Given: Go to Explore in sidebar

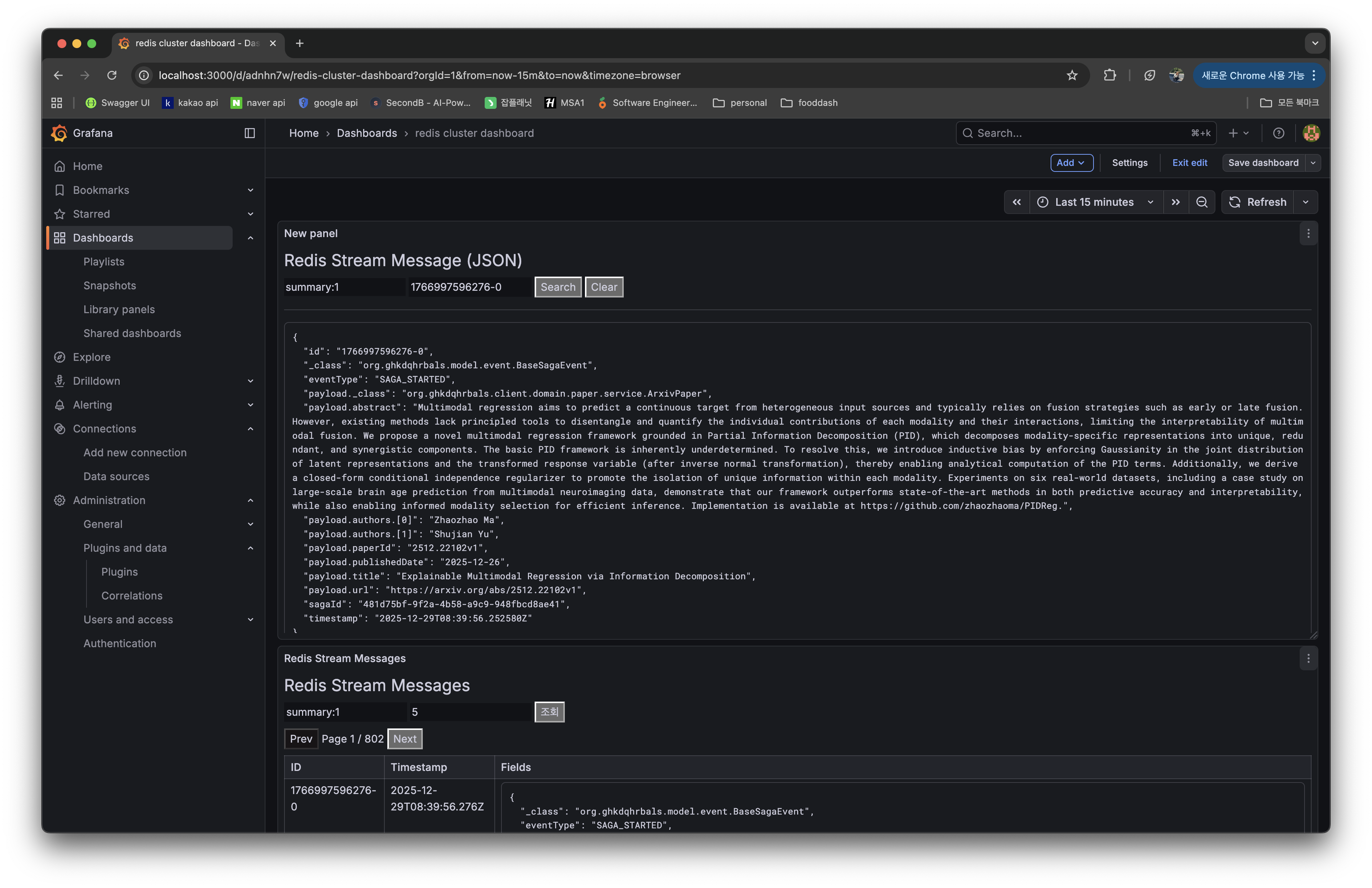Looking at the screenshot, I should click(92, 357).
